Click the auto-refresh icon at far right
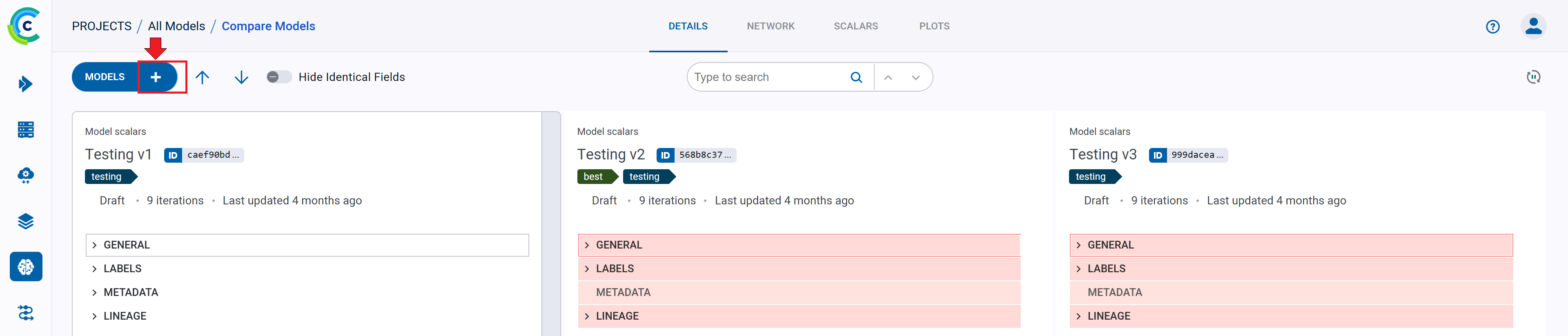The image size is (1568, 336). pyautogui.click(x=1533, y=77)
